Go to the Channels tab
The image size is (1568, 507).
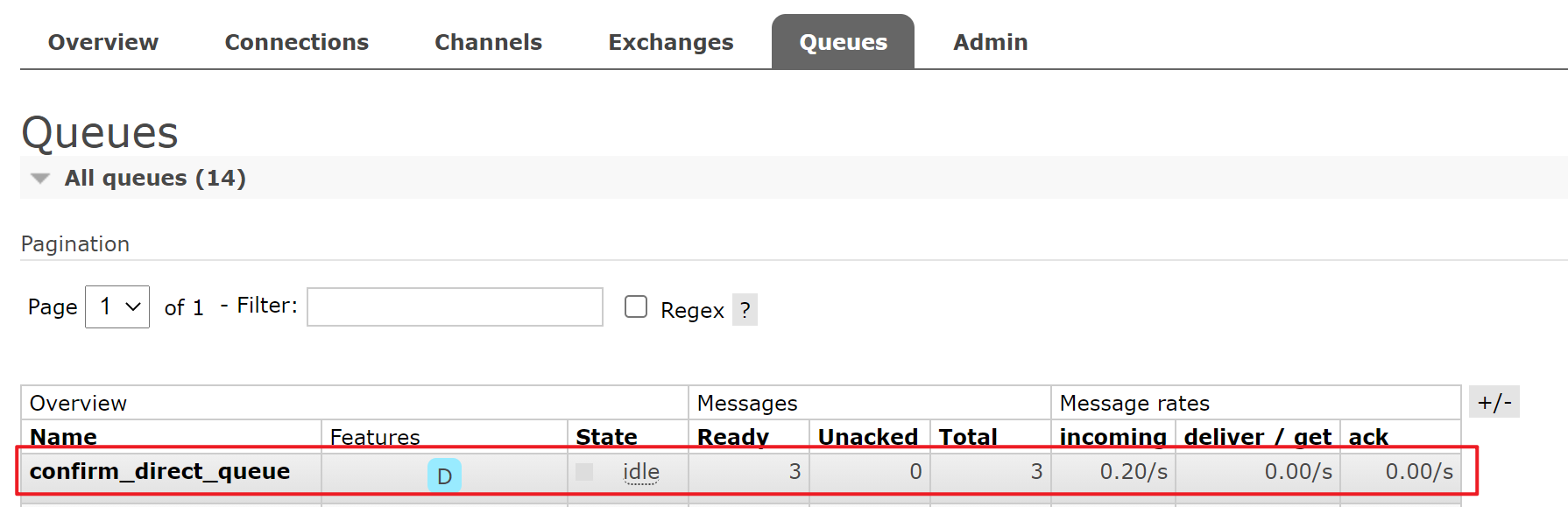pos(488,42)
